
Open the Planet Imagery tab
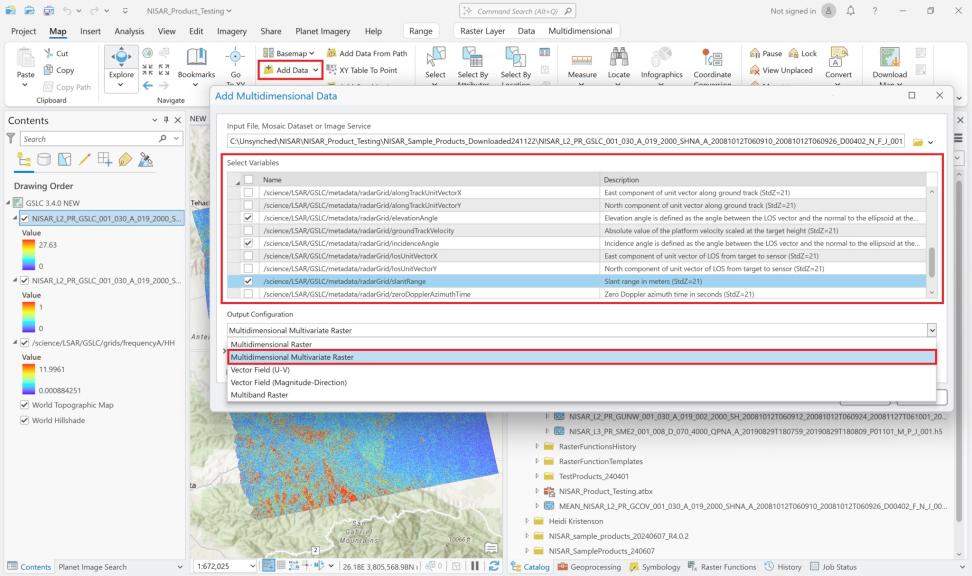click(x=322, y=31)
